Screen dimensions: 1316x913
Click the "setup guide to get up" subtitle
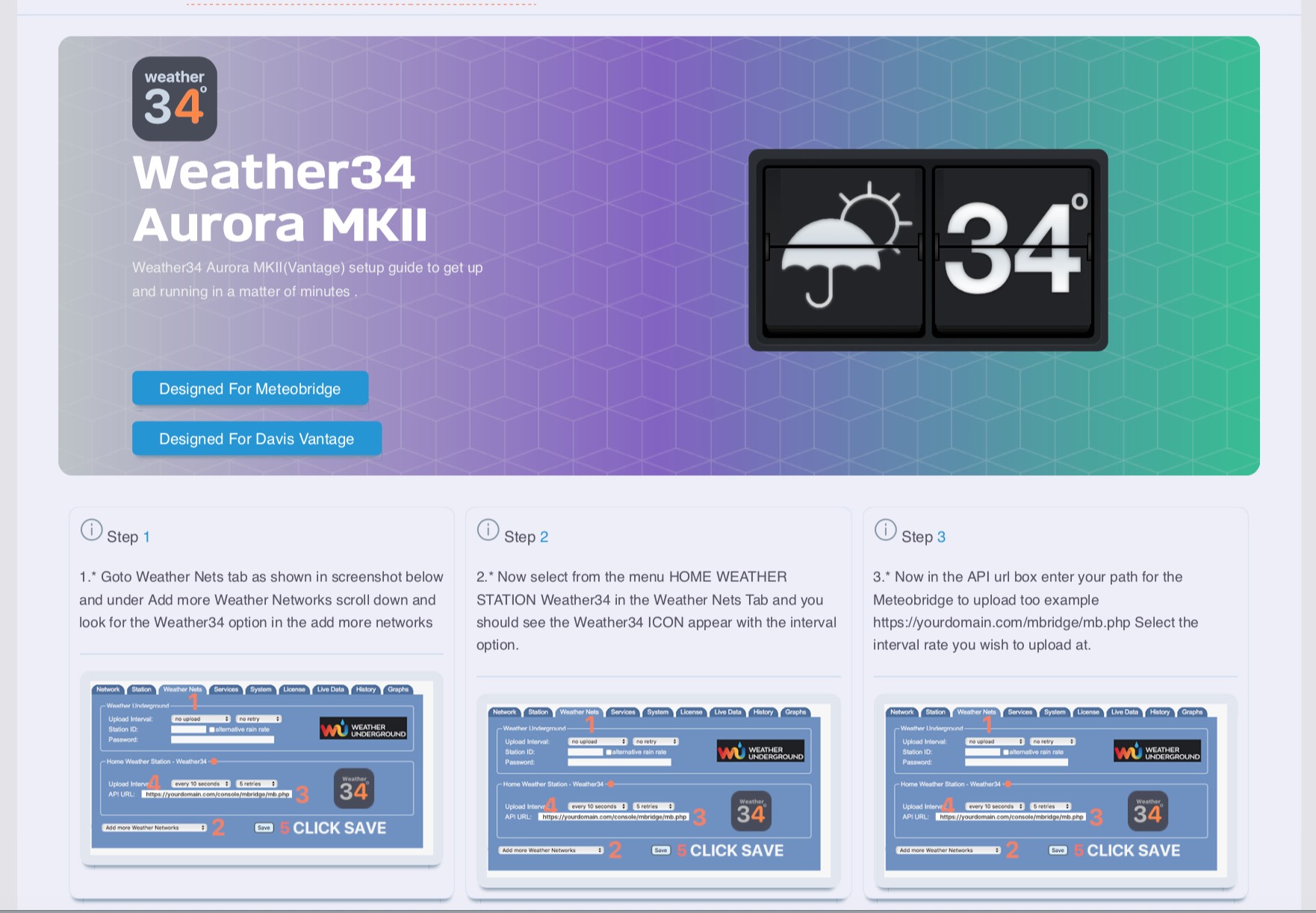pos(308,279)
